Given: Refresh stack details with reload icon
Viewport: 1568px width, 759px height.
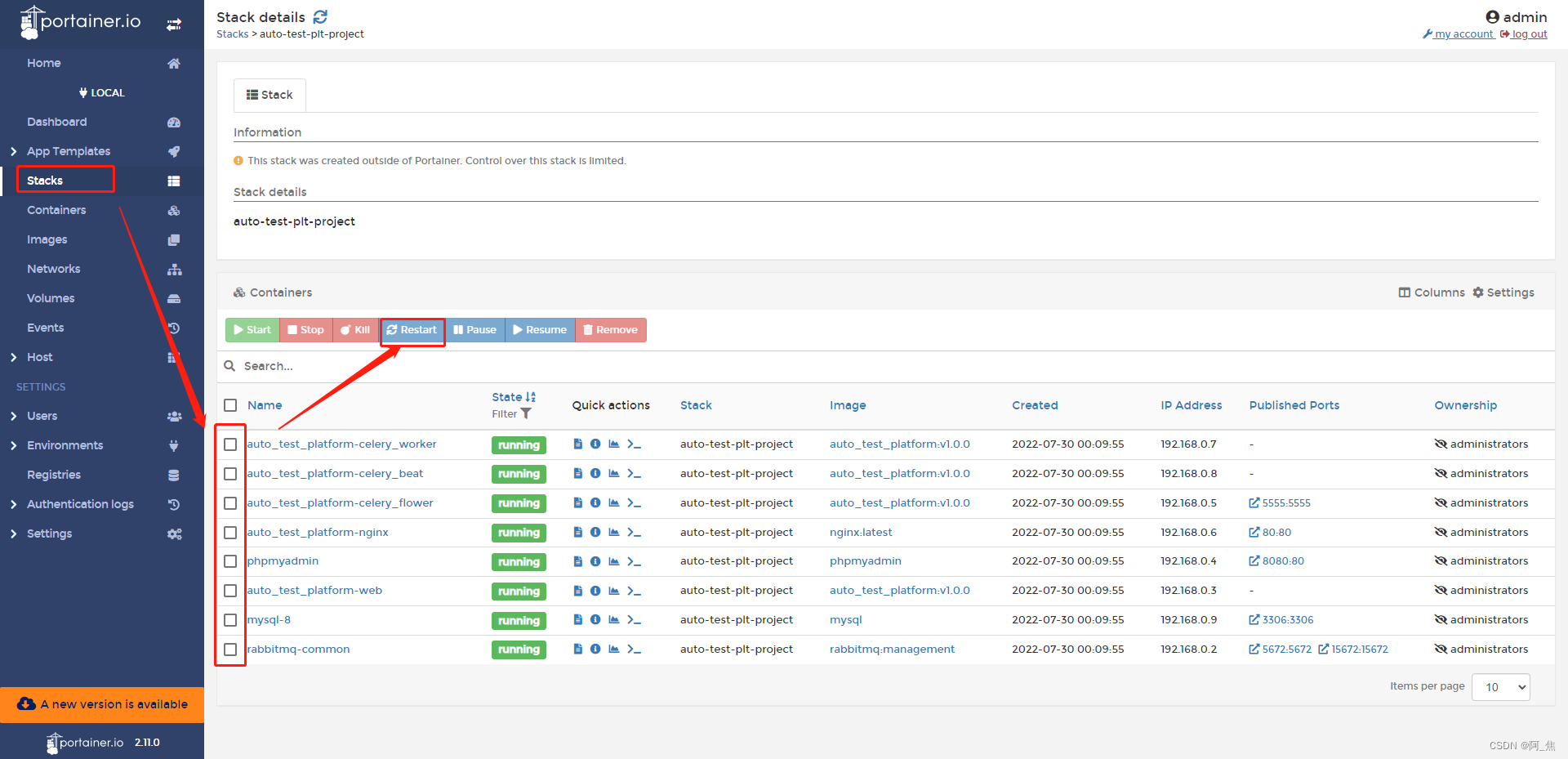Looking at the screenshot, I should pos(320,16).
